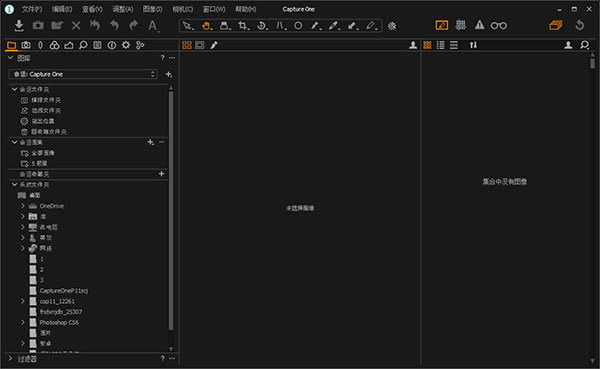
Task: Switch to the Capture camera tool tab
Action: [26, 45]
